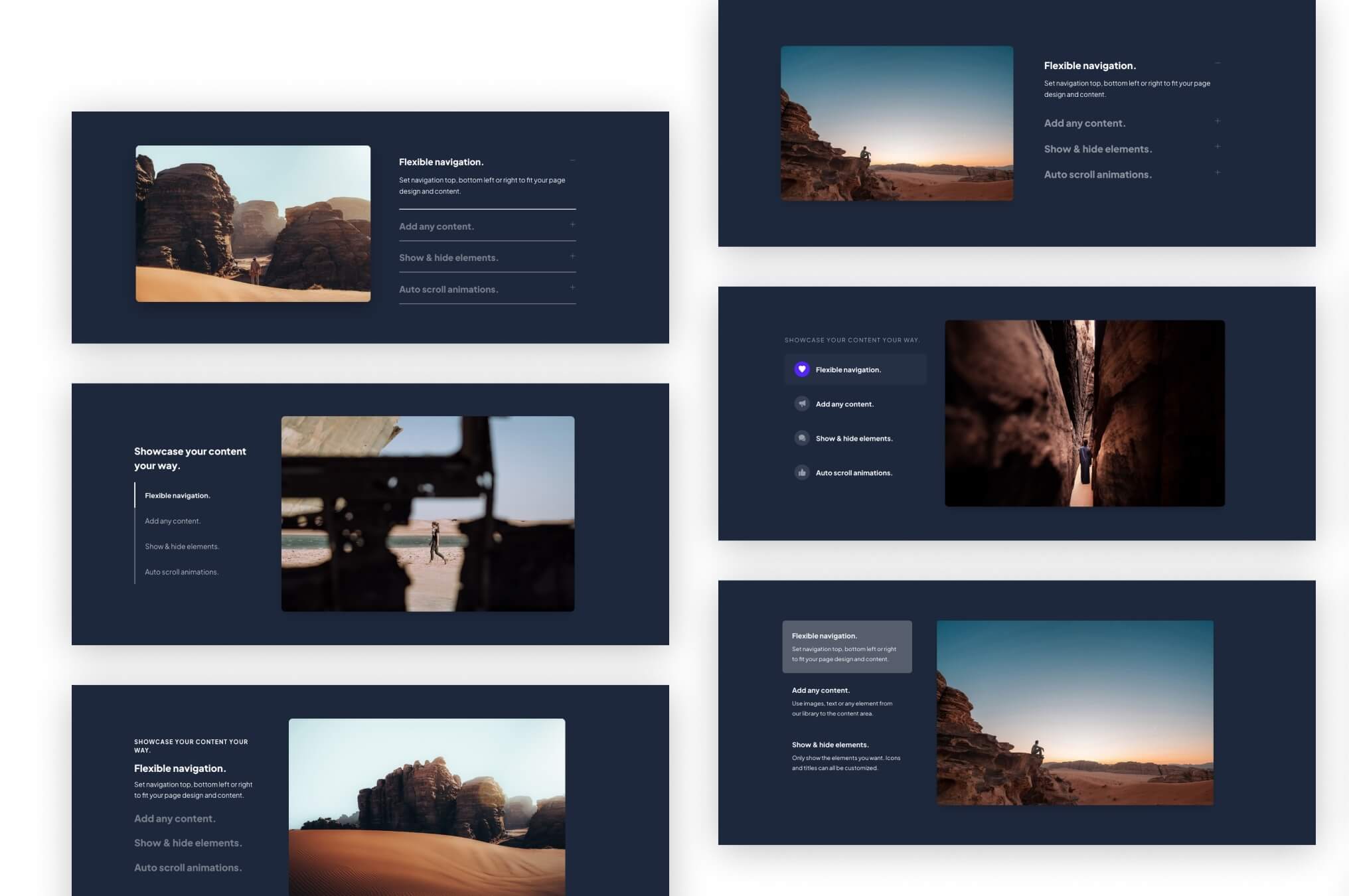Select the megaphone icon in the middle-right panel
The width and height of the screenshot is (1349, 896).
[802, 404]
